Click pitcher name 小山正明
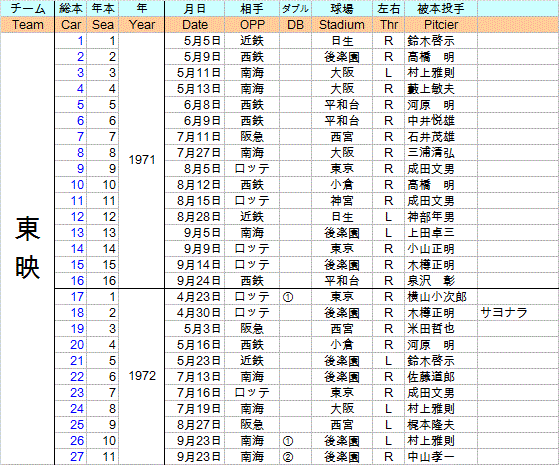Viewport: 559px width, 465px height. [x=431, y=249]
